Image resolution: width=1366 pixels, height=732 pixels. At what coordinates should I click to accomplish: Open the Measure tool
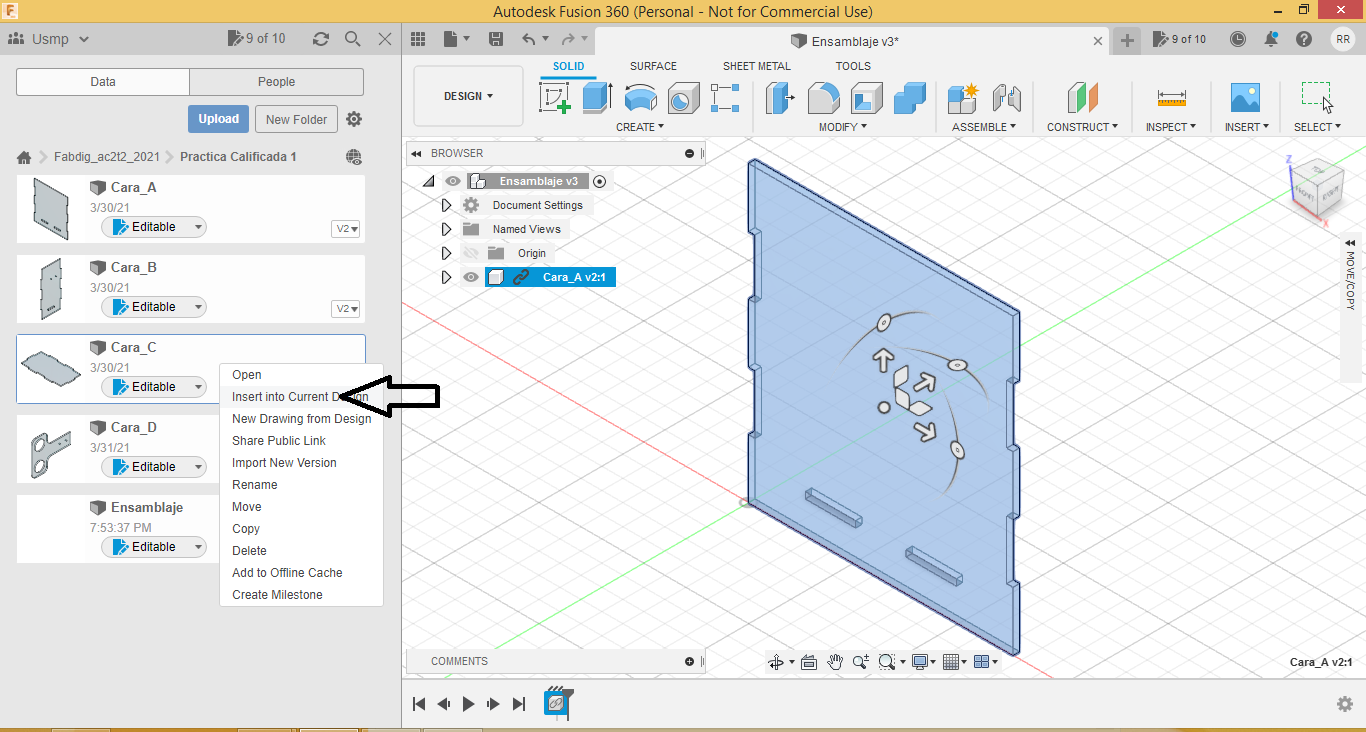1171,98
